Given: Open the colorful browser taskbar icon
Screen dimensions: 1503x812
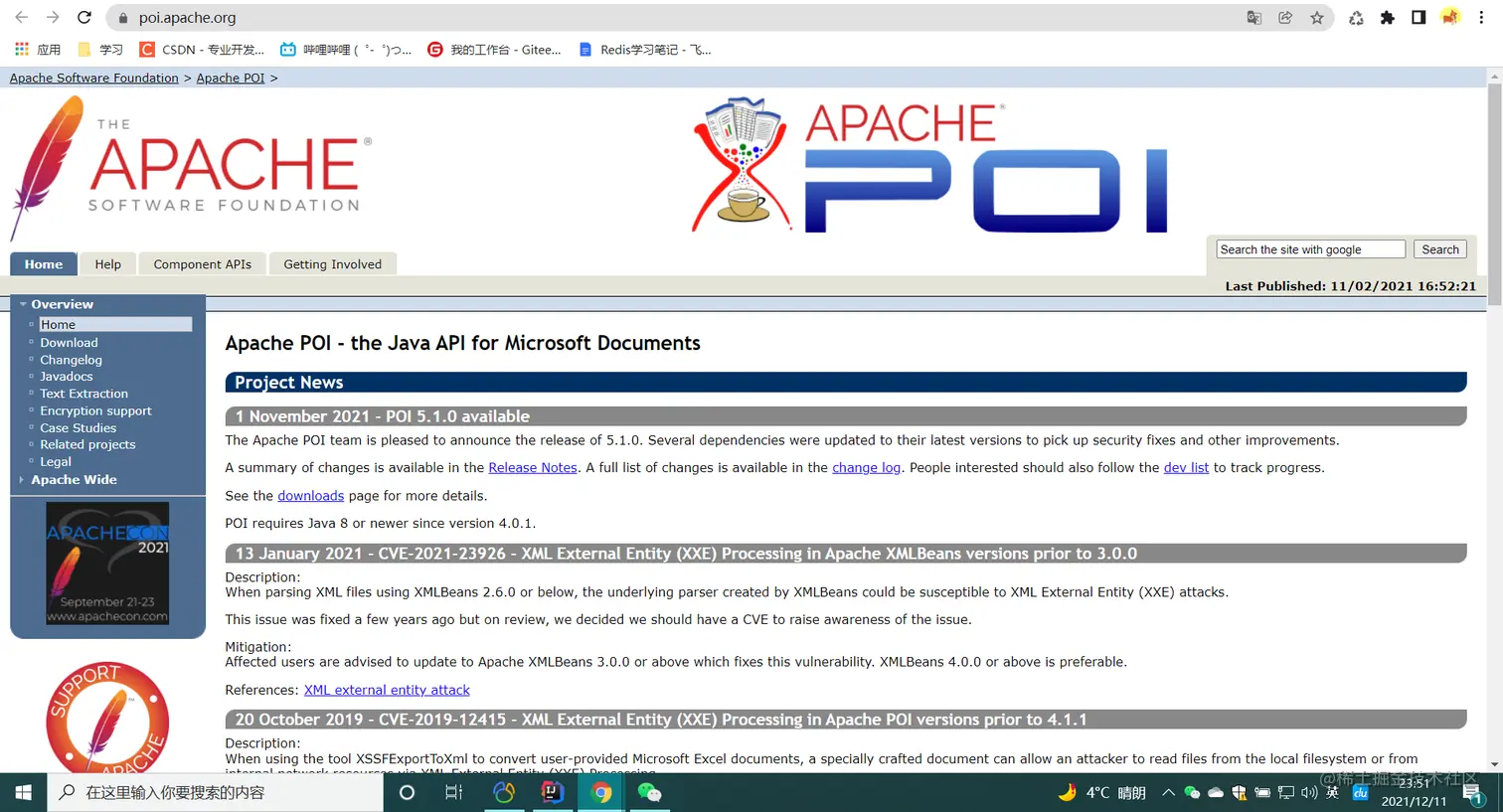Looking at the screenshot, I should coord(504,792).
